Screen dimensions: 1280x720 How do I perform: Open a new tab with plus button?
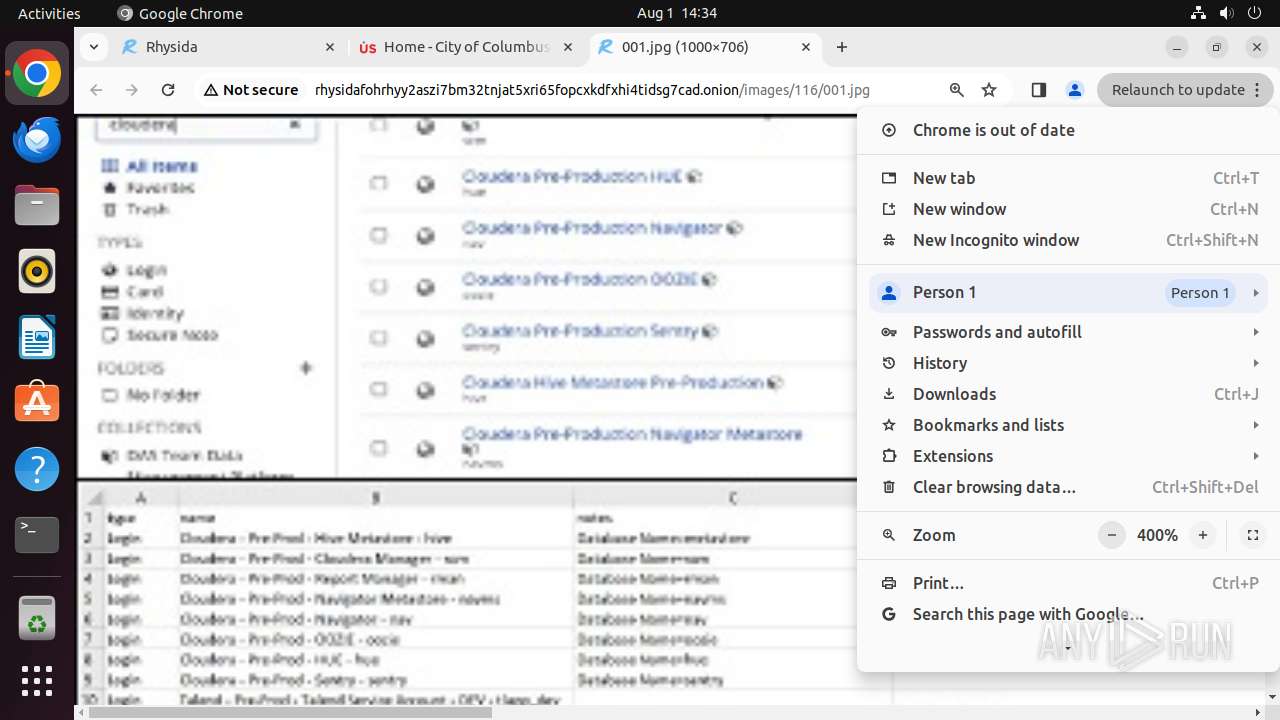[842, 47]
